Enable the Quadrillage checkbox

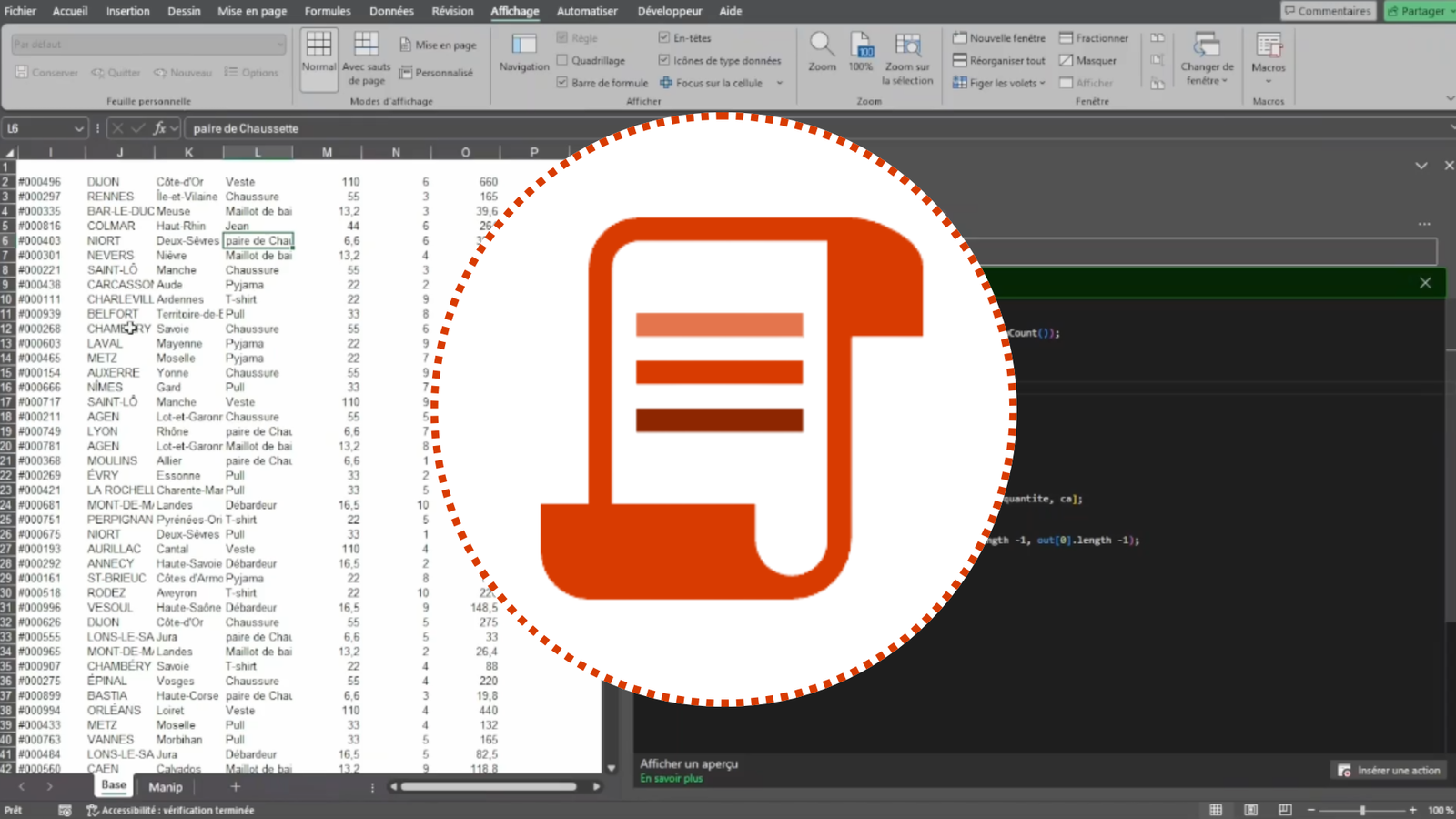point(562,60)
